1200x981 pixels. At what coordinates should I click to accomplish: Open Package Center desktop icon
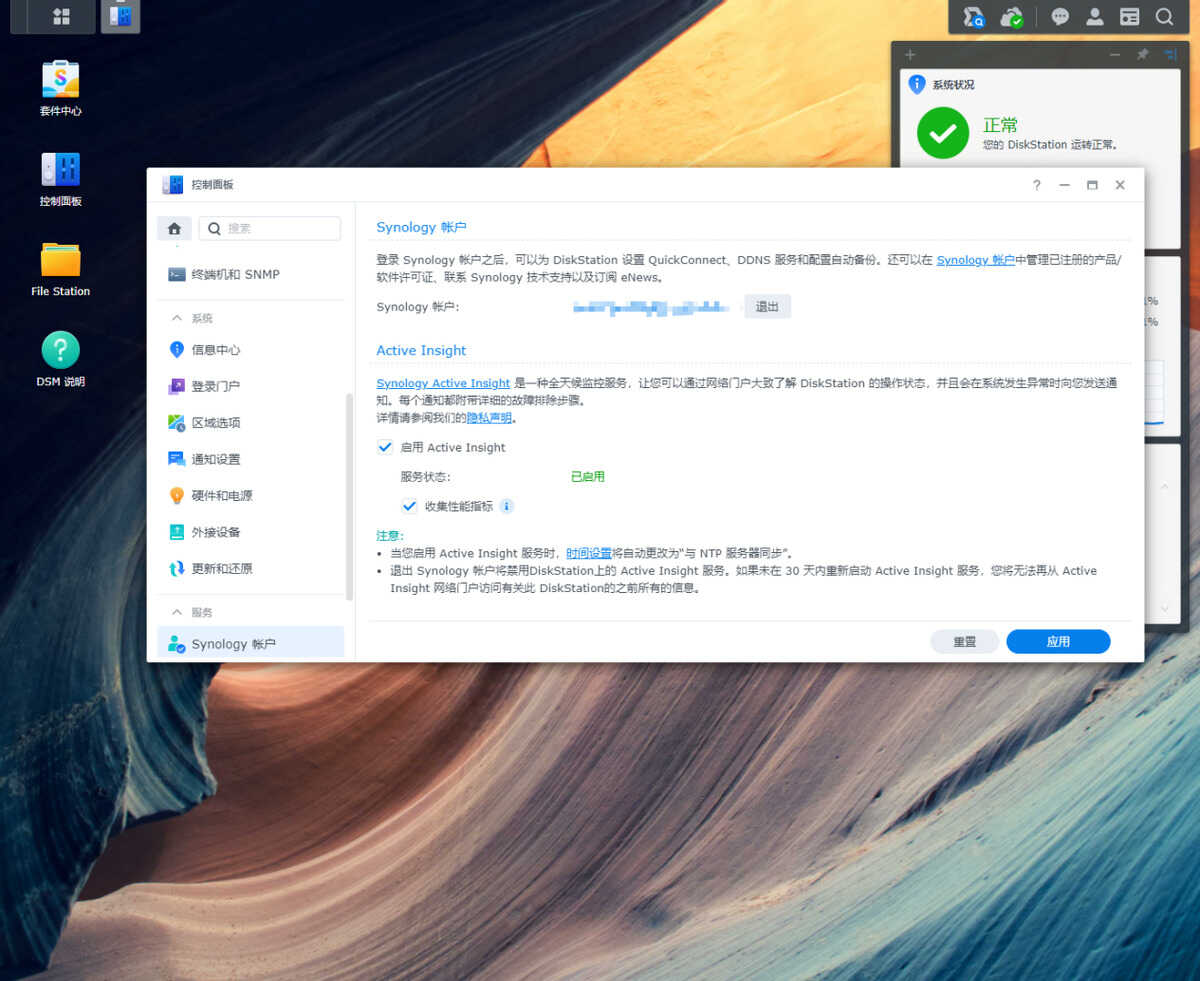click(x=60, y=79)
